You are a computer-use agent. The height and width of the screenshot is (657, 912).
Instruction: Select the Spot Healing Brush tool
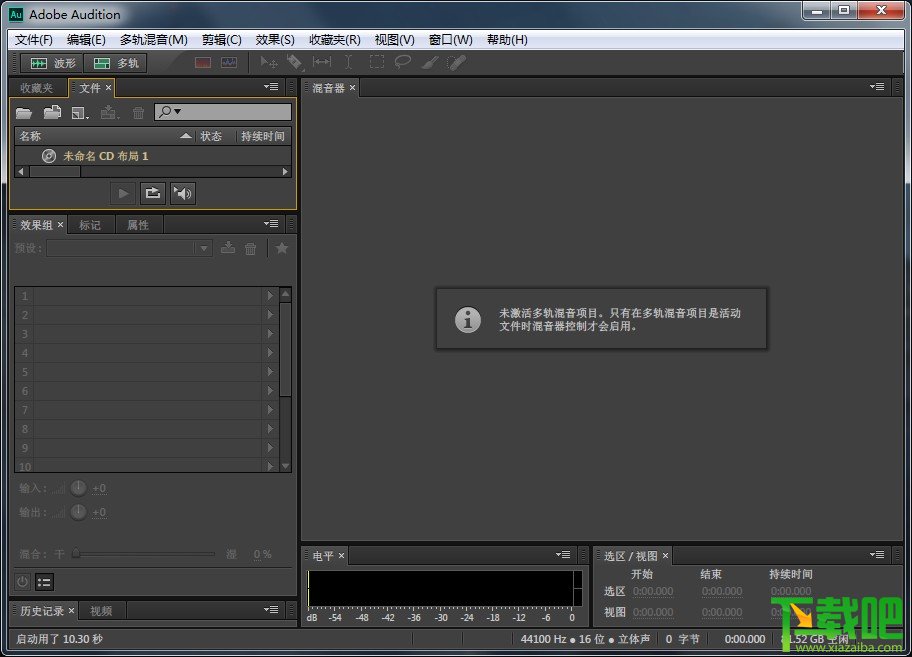pos(456,62)
